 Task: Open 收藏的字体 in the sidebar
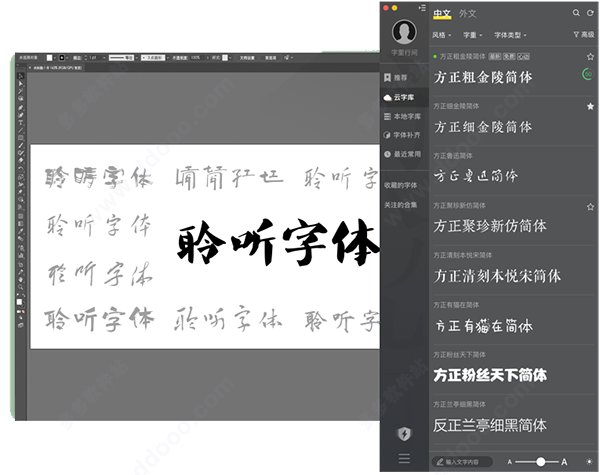point(401,185)
